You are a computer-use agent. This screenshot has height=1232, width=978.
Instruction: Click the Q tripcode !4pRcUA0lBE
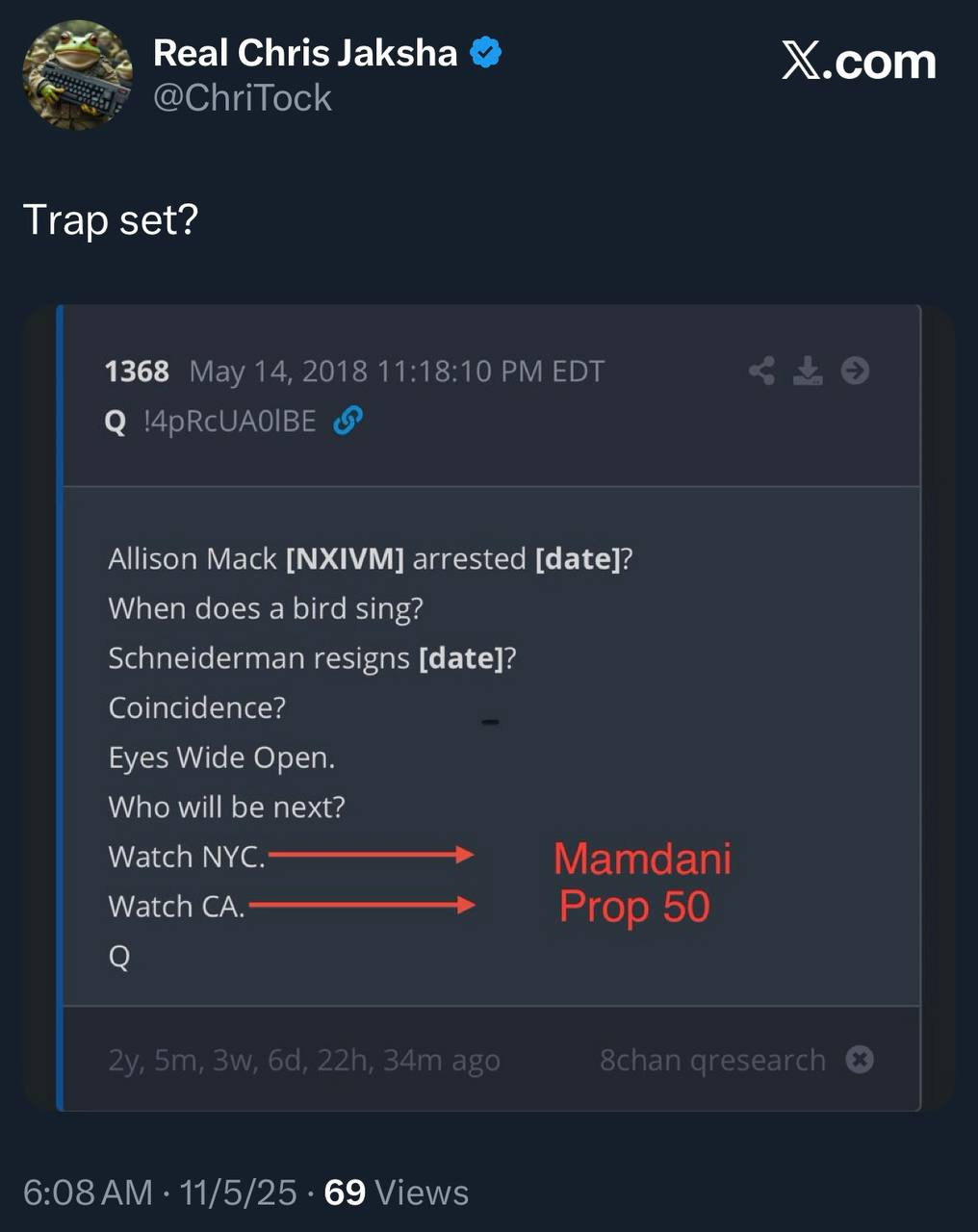click(x=229, y=422)
